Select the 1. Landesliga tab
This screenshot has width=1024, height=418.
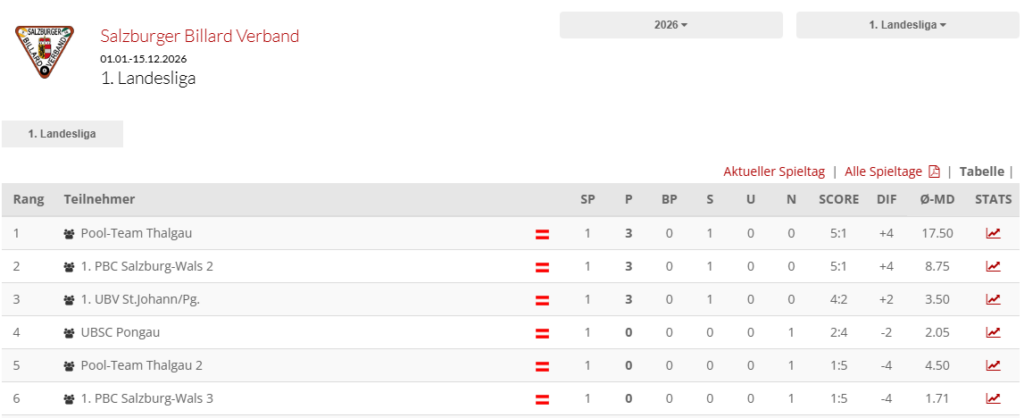click(62, 134)
